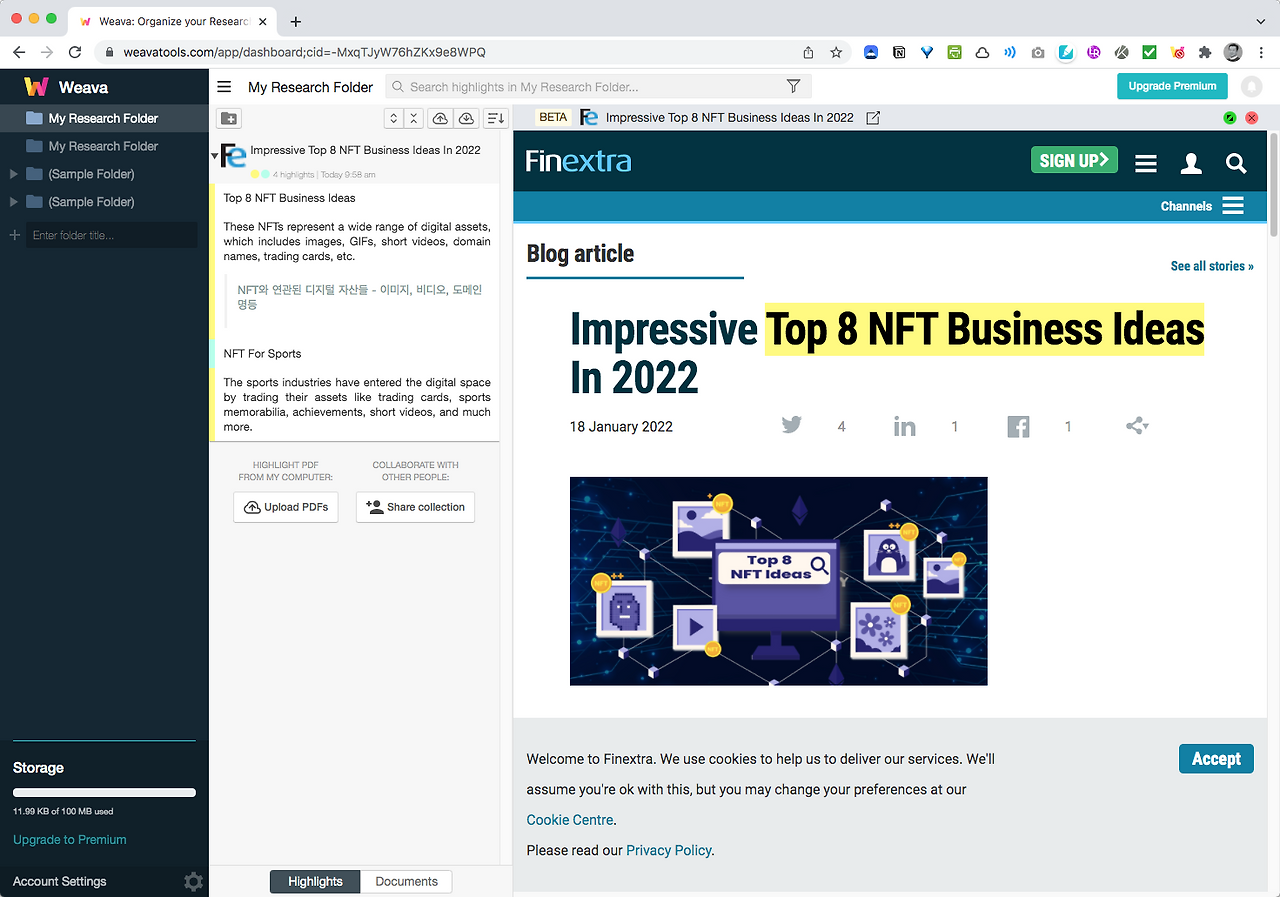Open the article's share options icon
The image size is (1280, 897).
click(1137, 426)
